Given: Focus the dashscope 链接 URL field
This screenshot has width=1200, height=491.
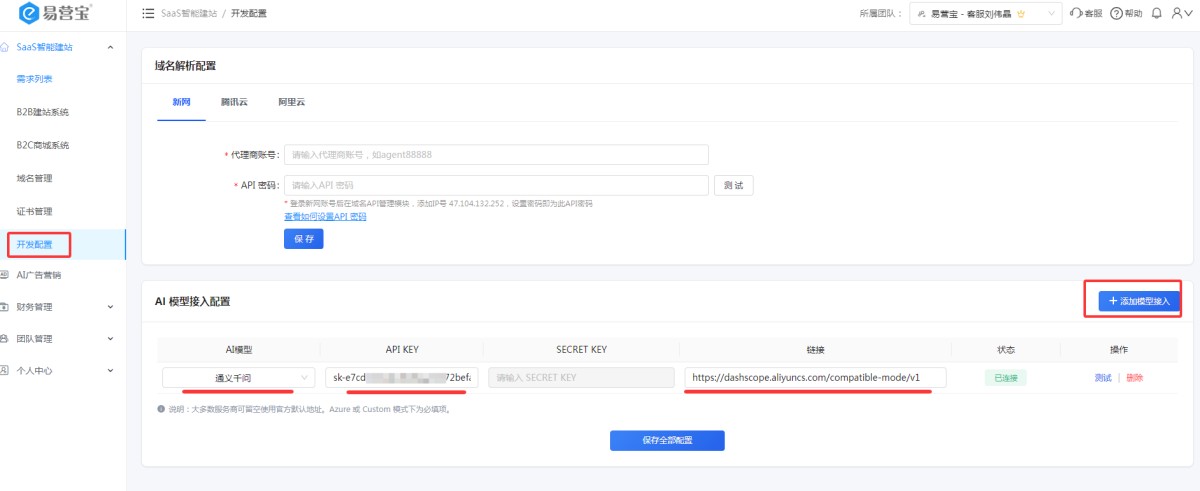Looking at the screenshot, I should 815,377.
